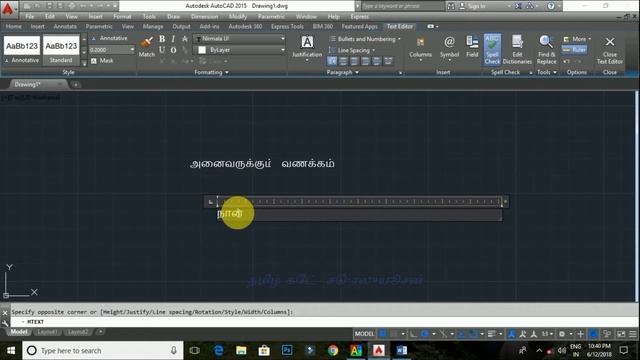Toggle Overline formatting

(173, 50)
